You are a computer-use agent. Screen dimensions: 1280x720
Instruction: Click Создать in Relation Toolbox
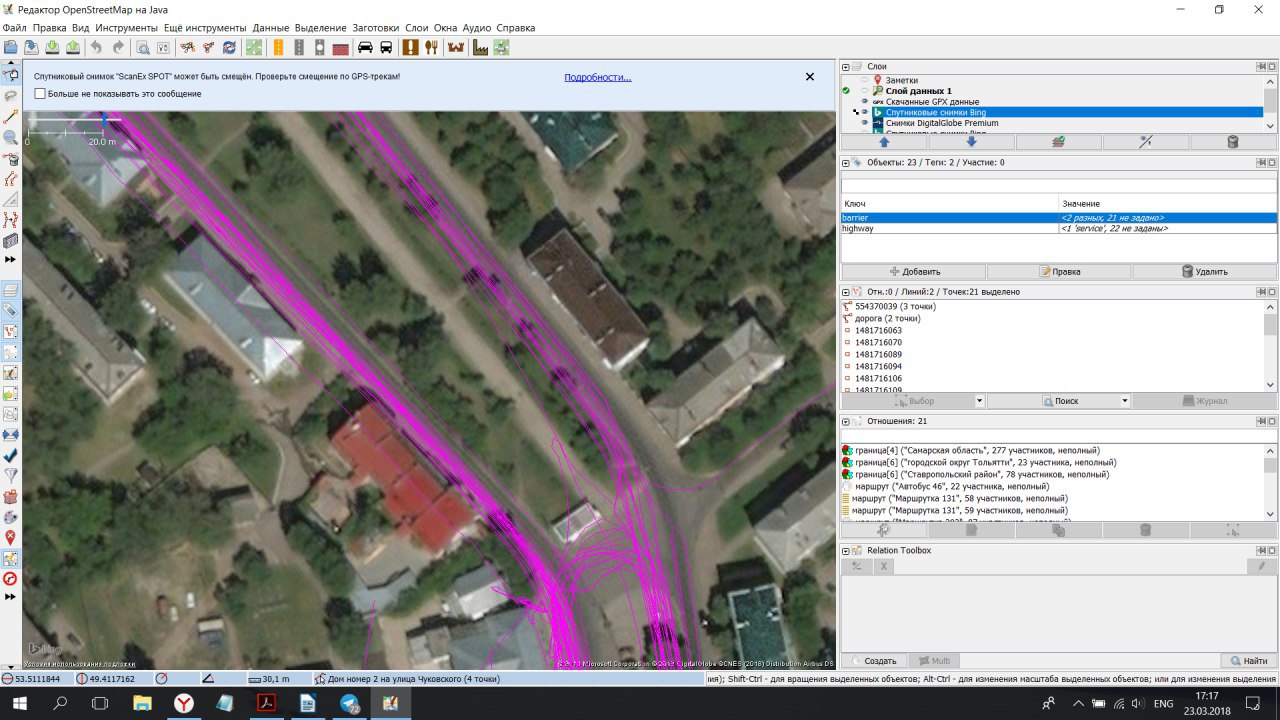[874, 661]
